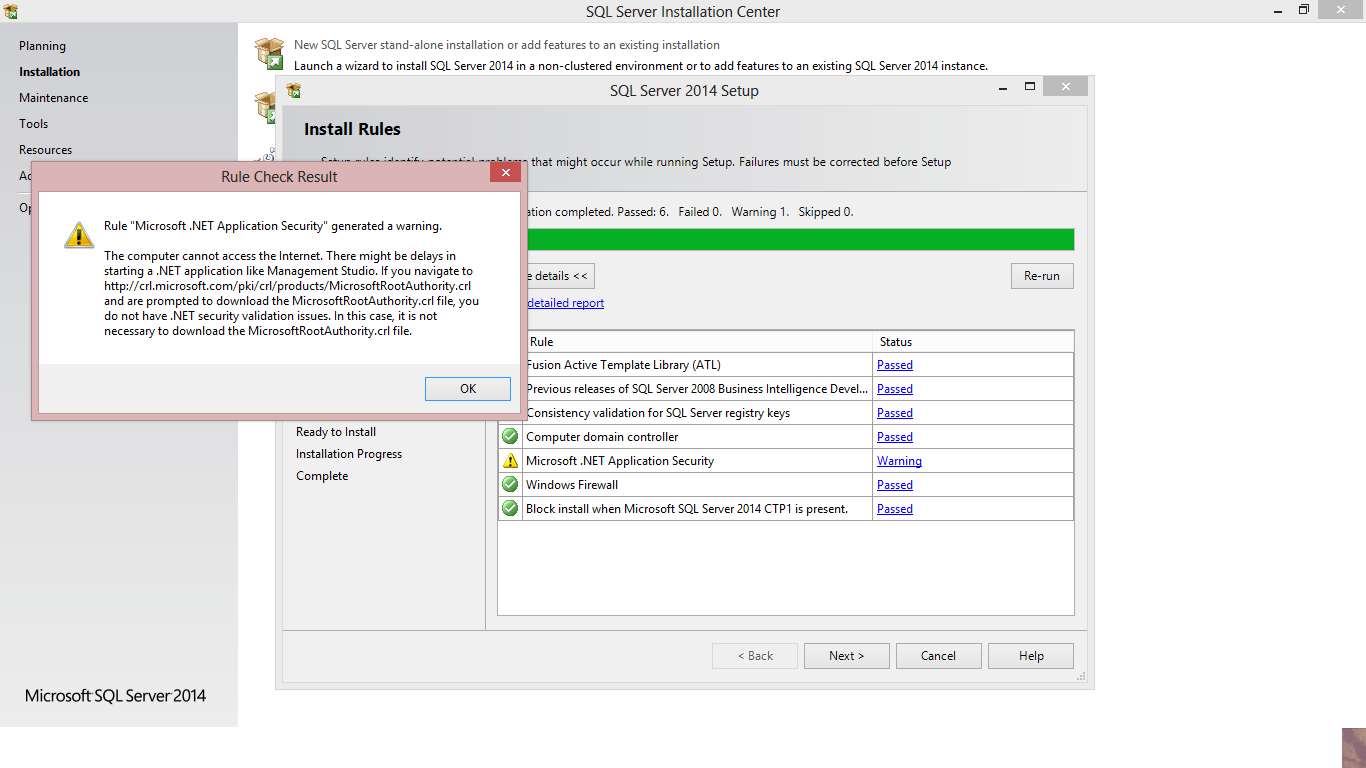This screenshot has width=1366, height=768.
Task: Open the Tools section in Installation Center
Action: [x=33, y=124]
